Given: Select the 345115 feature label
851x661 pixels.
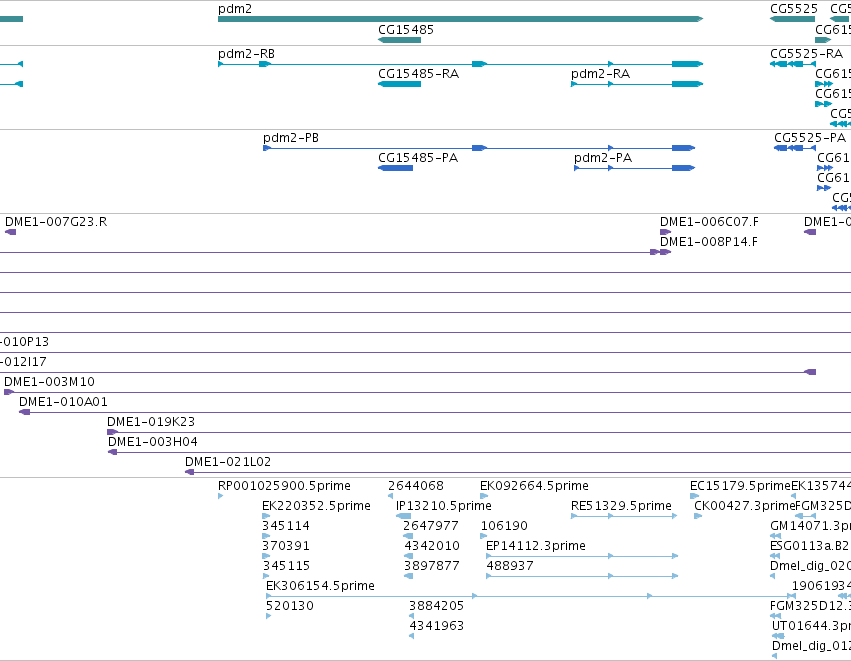Looking at the screenshot, I should coord(287,566).
